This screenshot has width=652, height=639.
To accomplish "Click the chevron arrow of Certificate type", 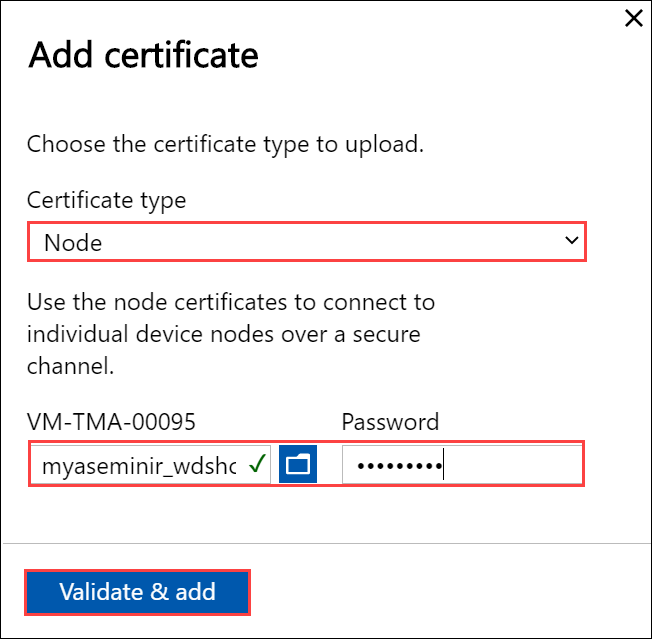I will point(571,241).
